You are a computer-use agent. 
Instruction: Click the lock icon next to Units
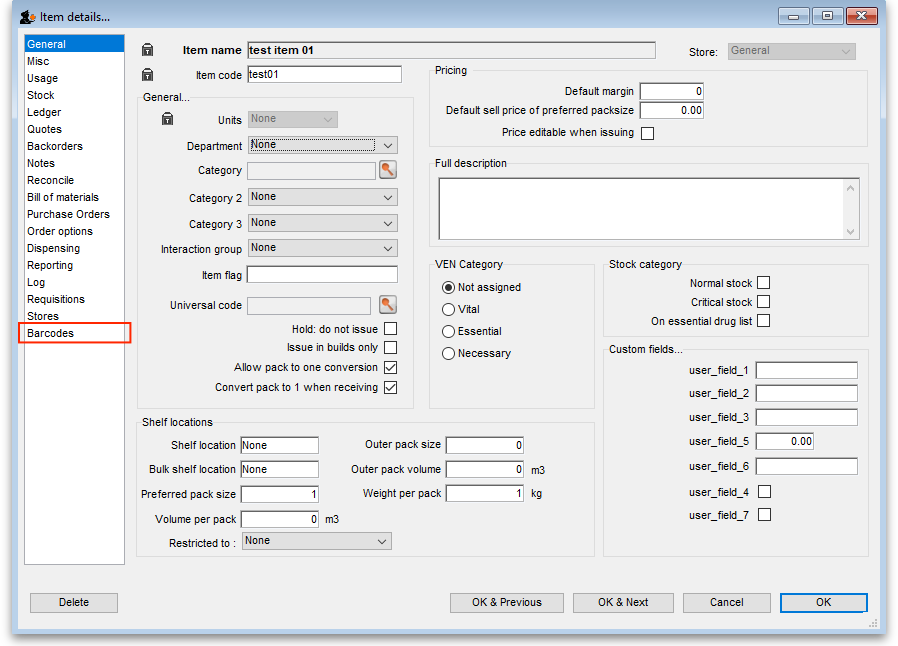pyautogui.click(x=168, y=119)
